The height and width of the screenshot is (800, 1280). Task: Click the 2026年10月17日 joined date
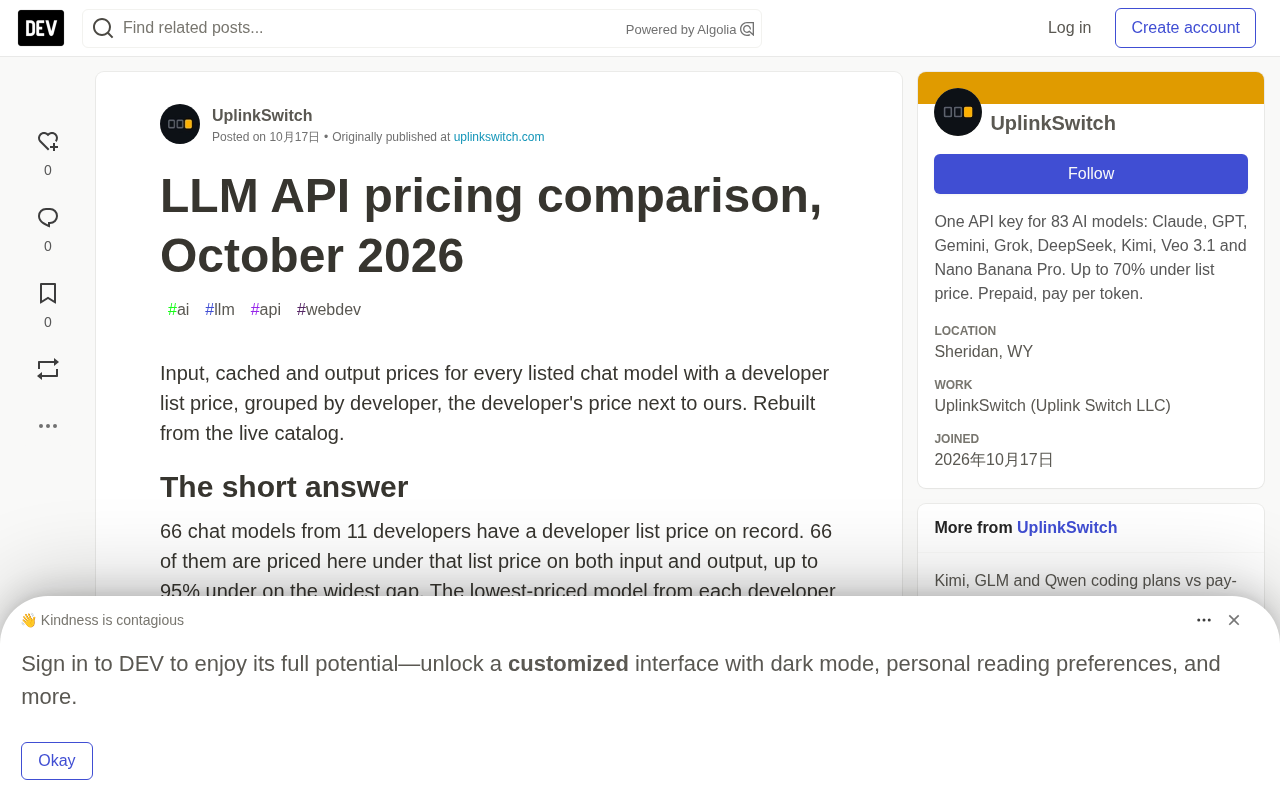tap(994, 460)
